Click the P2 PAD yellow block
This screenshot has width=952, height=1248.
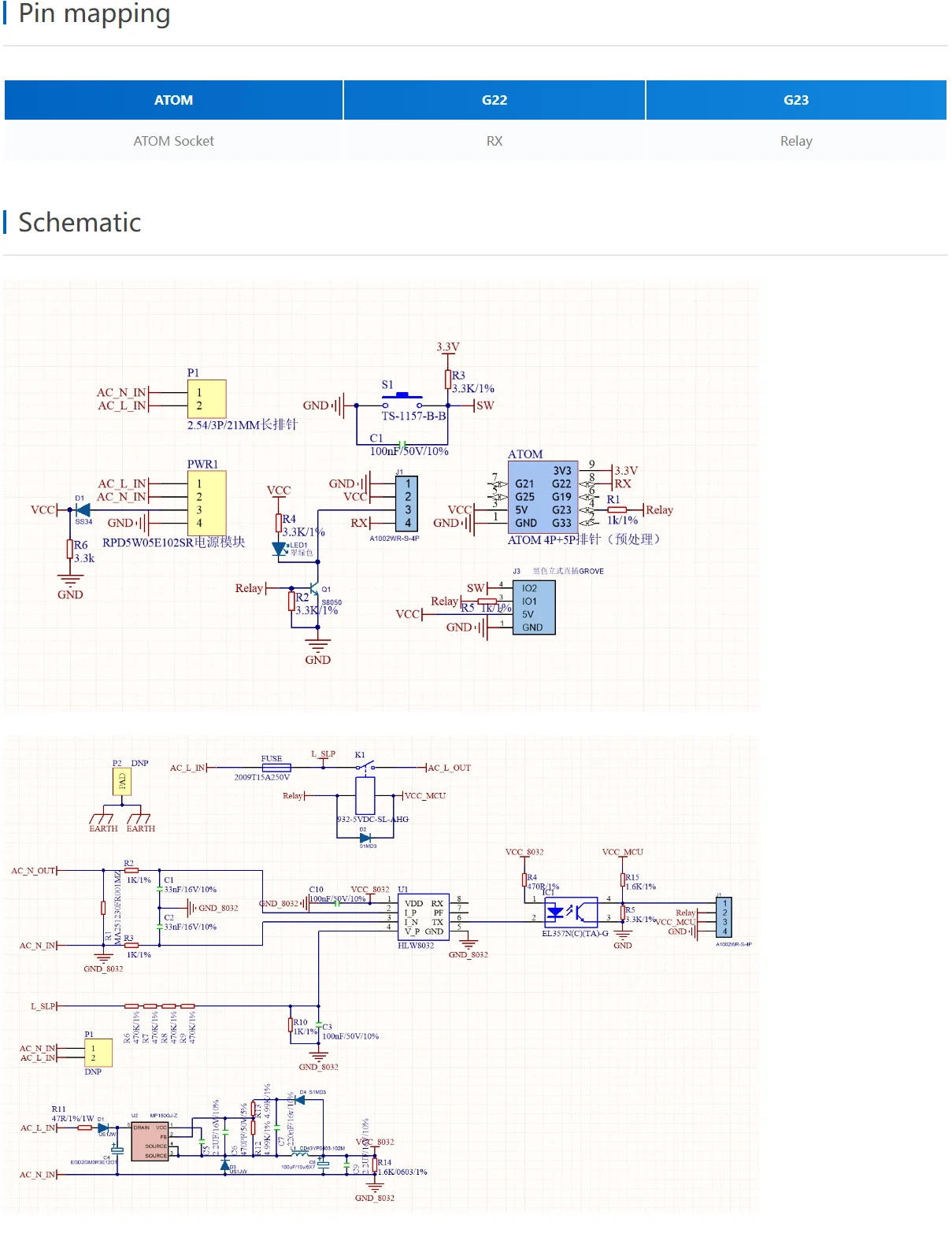pyautogui.click(x=122, y=782)
